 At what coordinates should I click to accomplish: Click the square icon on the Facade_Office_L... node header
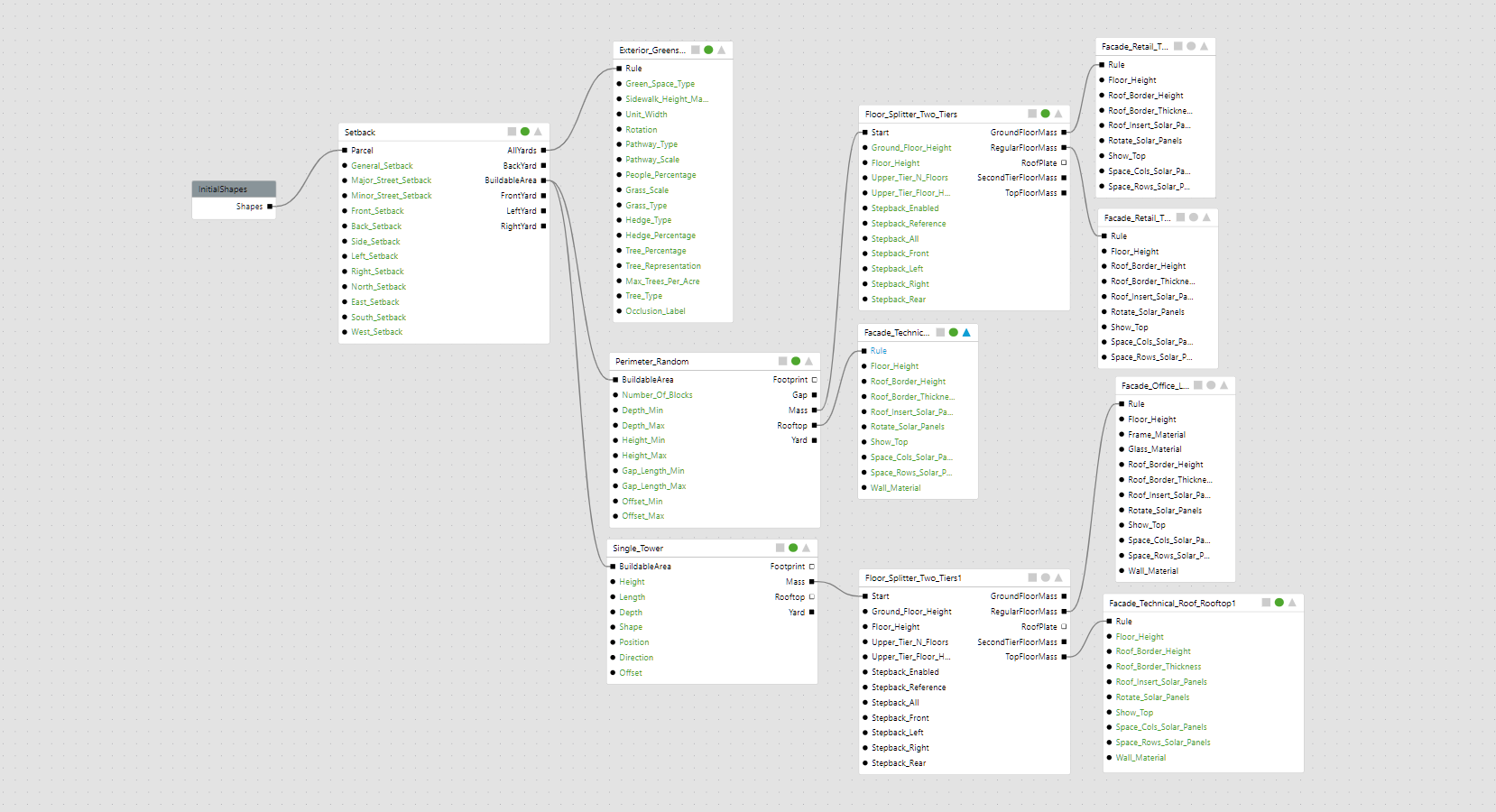pyautogui.click(x=1198, y=385)
